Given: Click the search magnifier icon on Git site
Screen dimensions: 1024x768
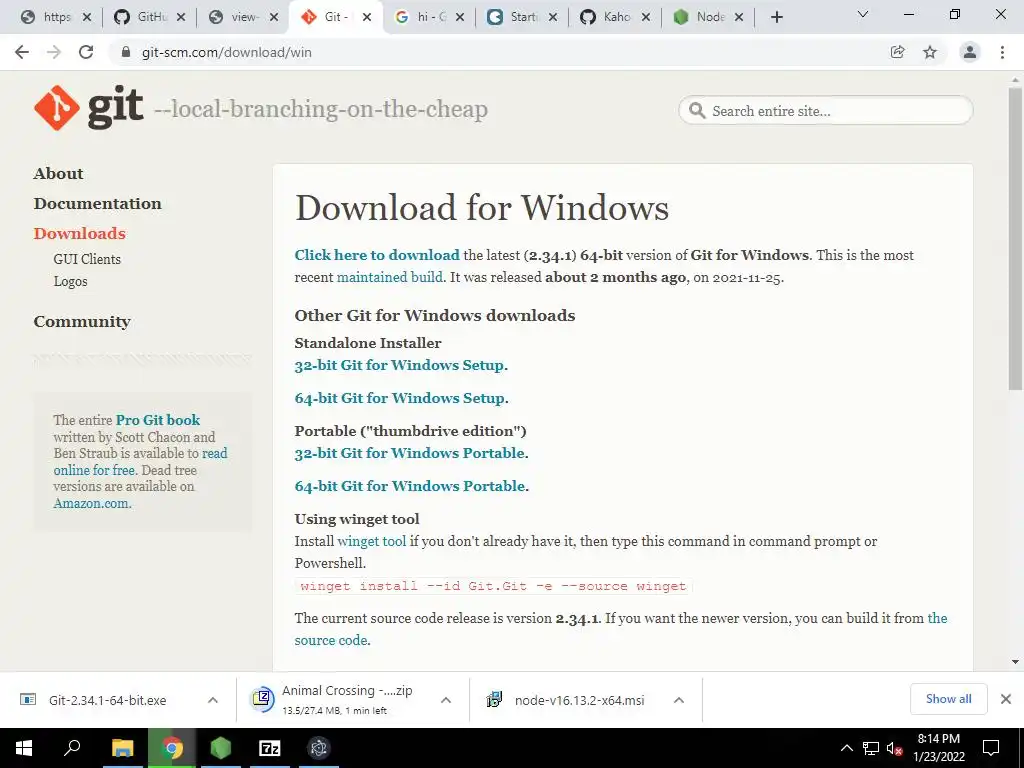Looking at the screenshot, I should 697,110.
